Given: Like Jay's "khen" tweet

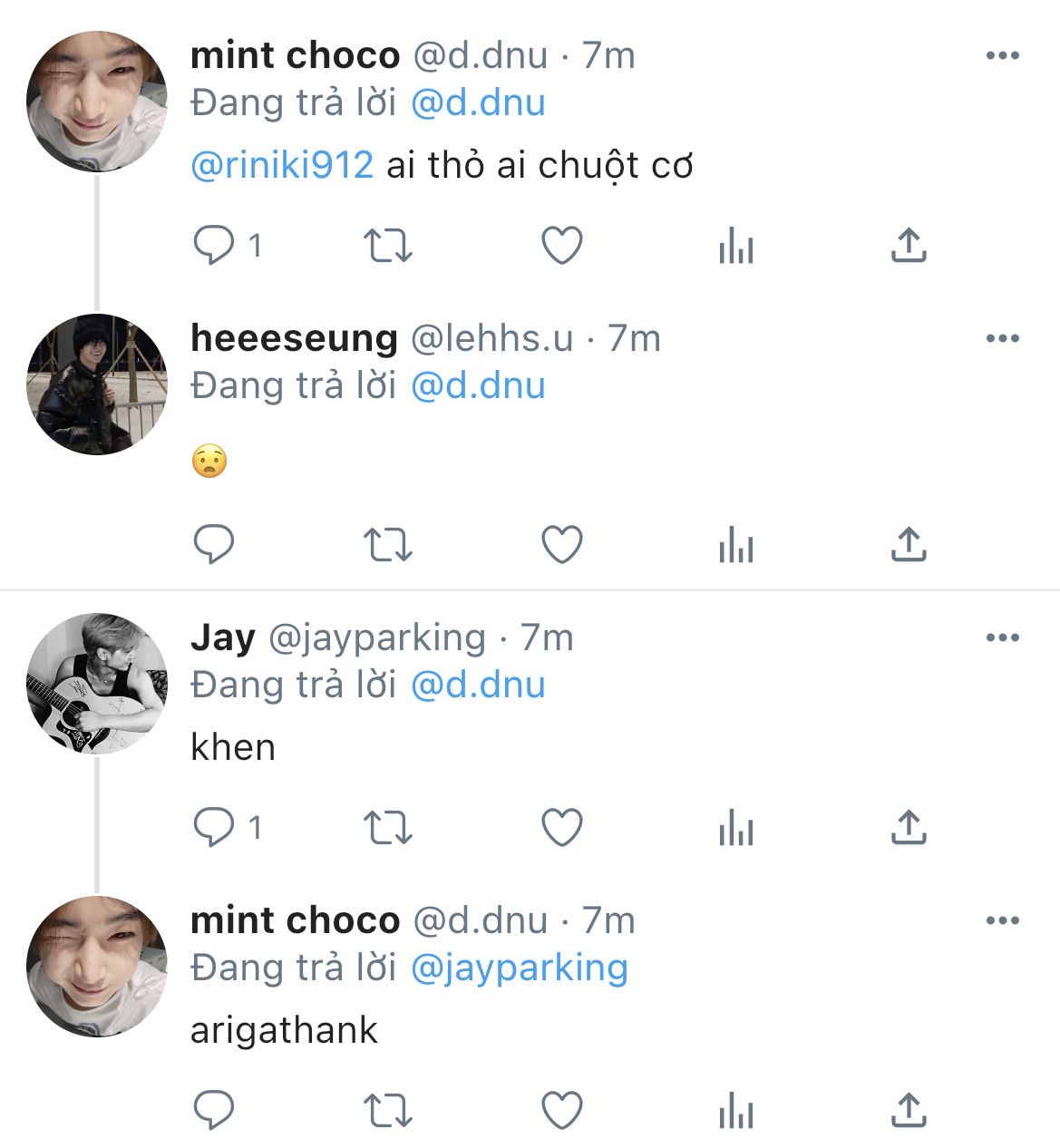Looking at the screenshot, I should (x=561, y=828).
